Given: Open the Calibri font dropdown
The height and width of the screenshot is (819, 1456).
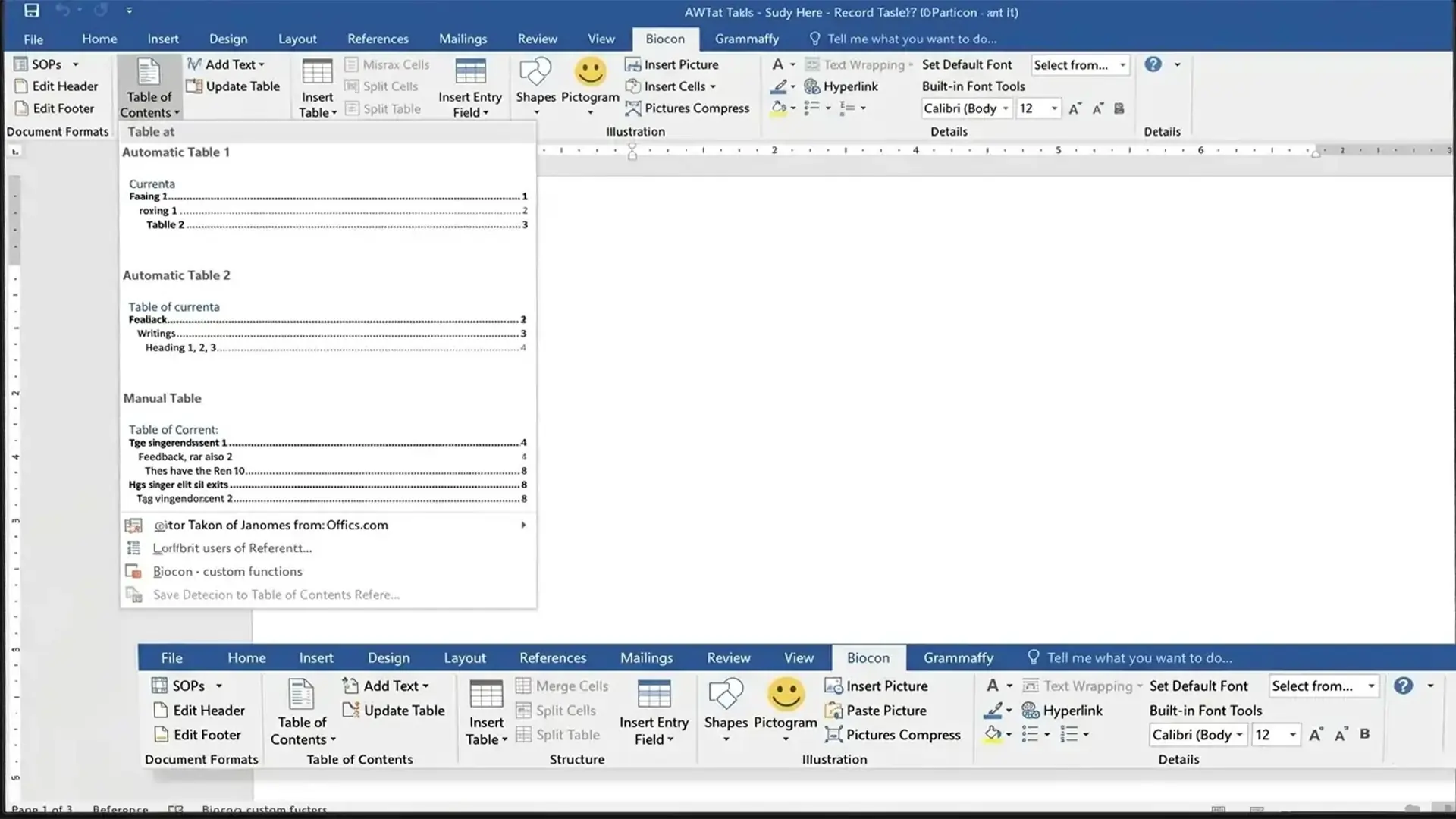Looking at the screenshot, I should click(x=1005, y=108).
